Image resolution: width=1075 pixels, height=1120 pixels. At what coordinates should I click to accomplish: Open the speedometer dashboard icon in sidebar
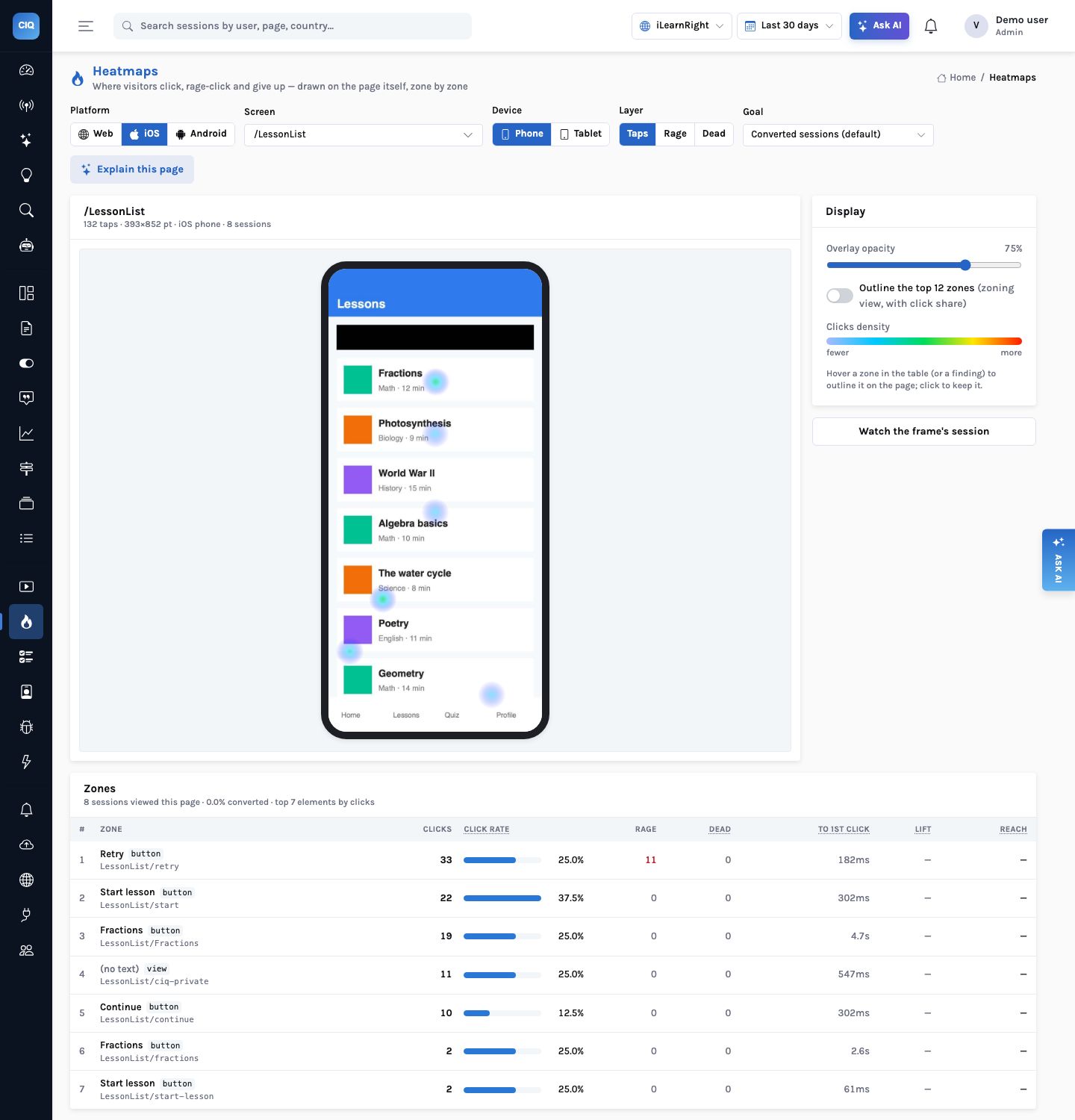[x=26, y=70]
